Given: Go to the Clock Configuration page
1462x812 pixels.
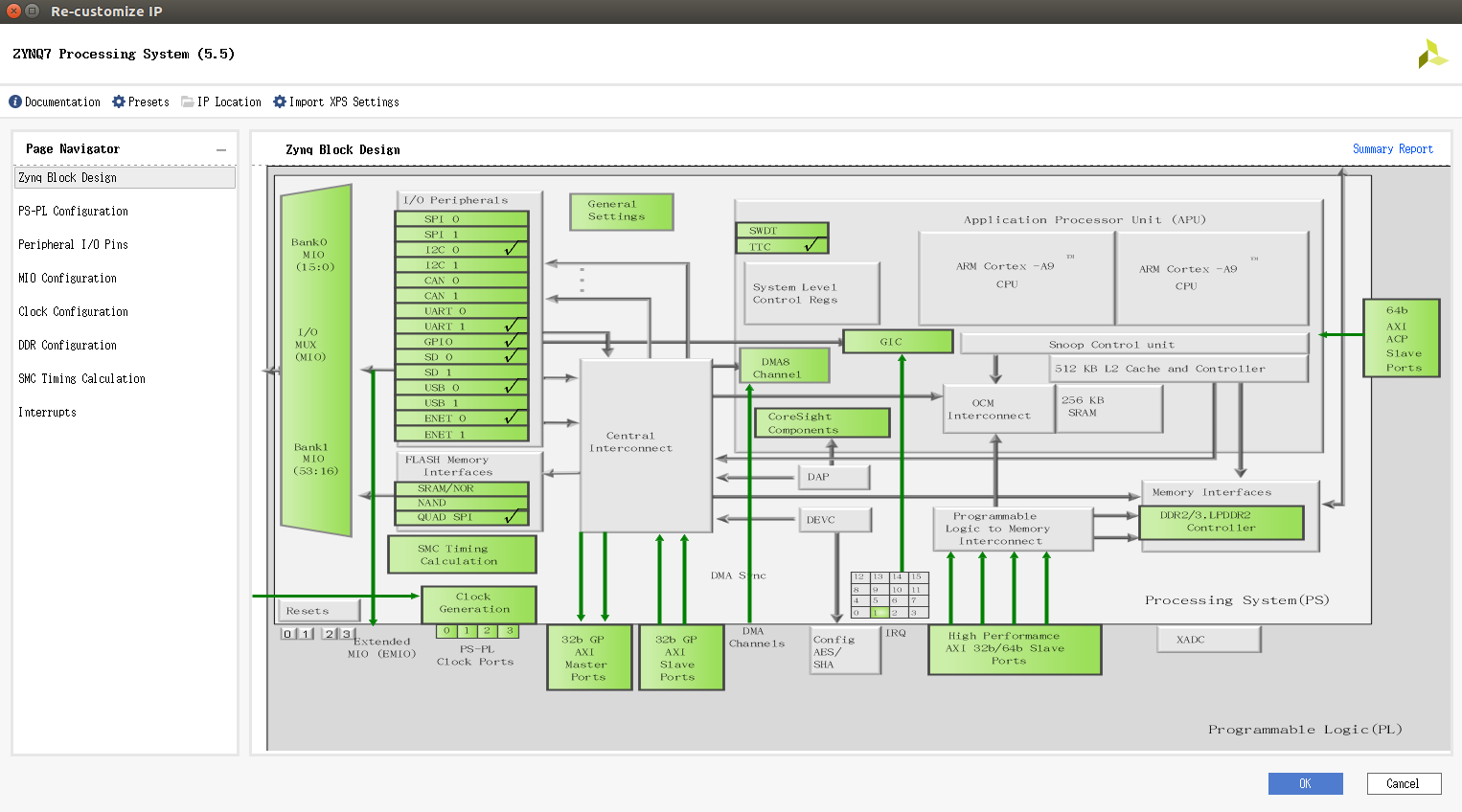Looking at the screenshot, I should click(72, 311).
